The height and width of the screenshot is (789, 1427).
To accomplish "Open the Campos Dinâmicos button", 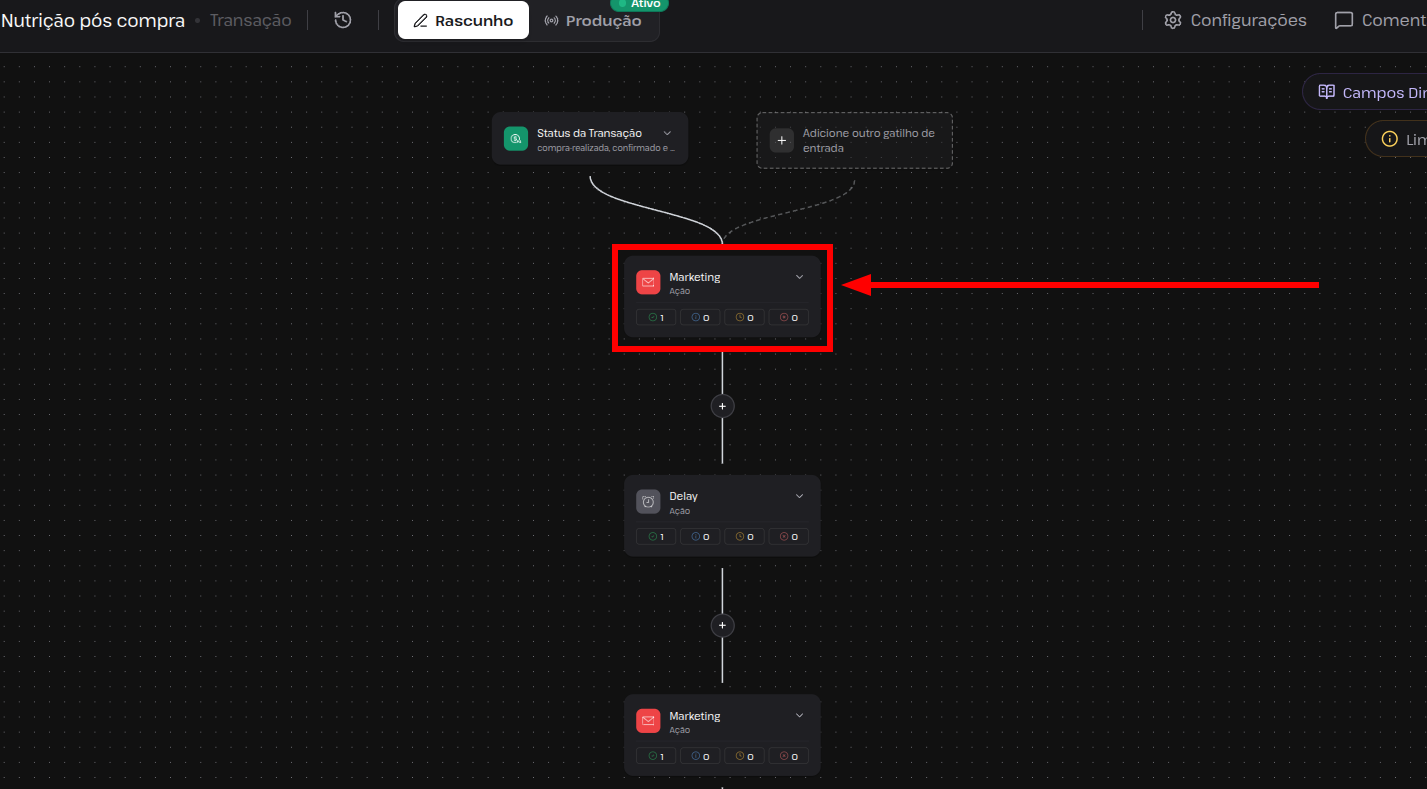I will [1366, 92].
